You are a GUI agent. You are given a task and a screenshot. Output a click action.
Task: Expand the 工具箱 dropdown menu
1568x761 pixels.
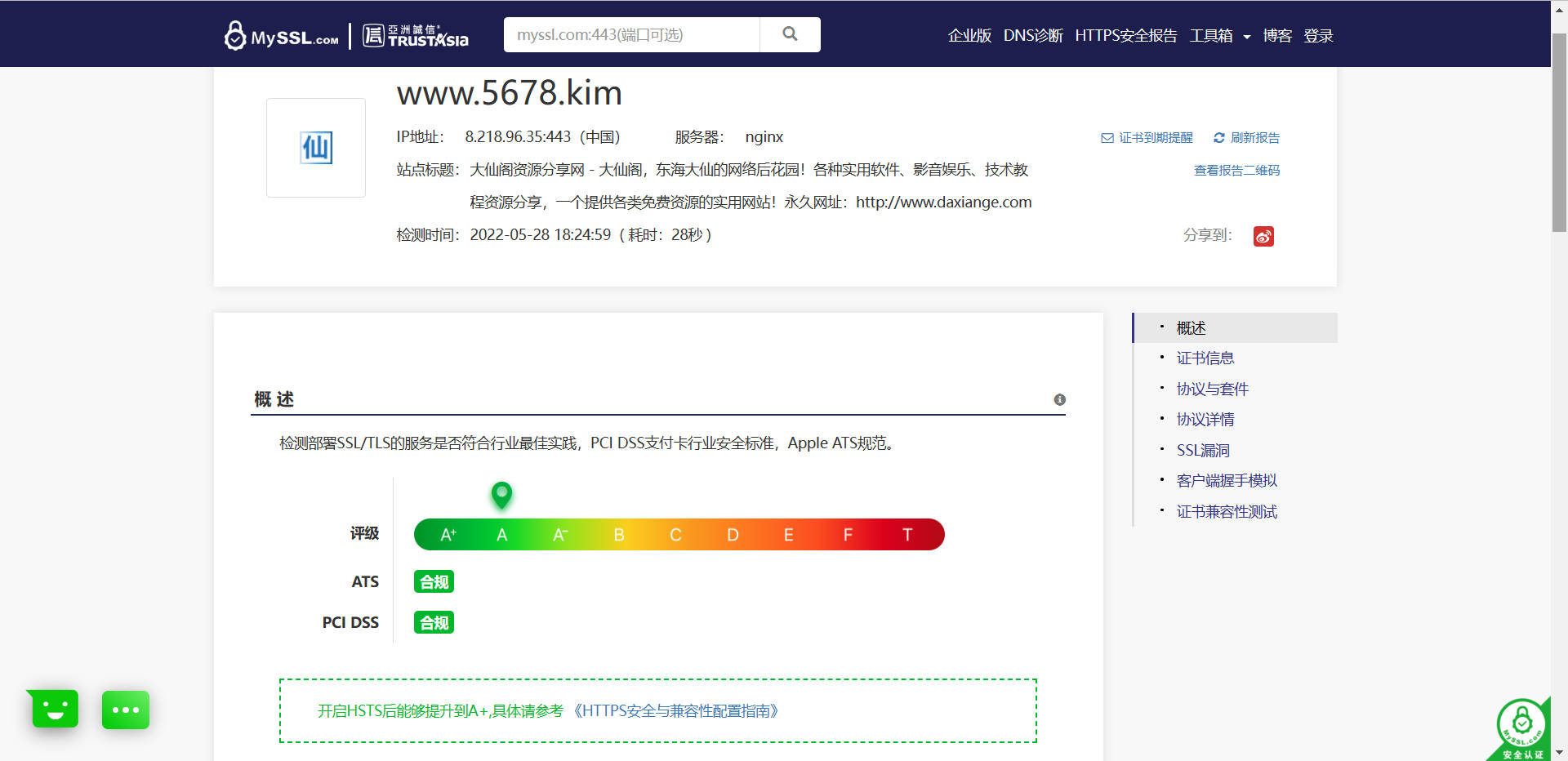click(1220, 36)
